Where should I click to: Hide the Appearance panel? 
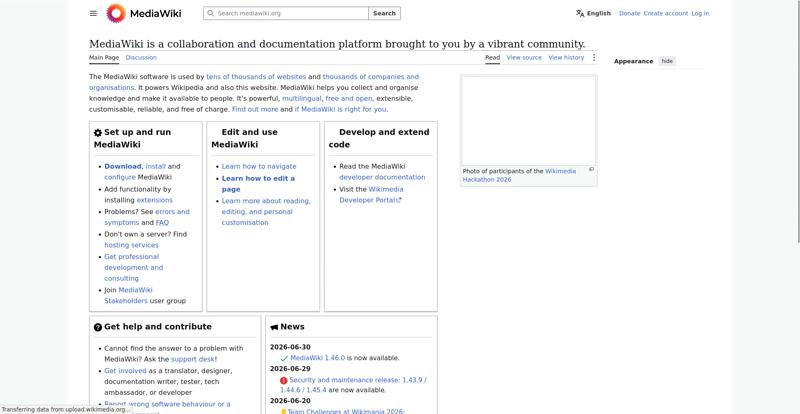point(667,61)
